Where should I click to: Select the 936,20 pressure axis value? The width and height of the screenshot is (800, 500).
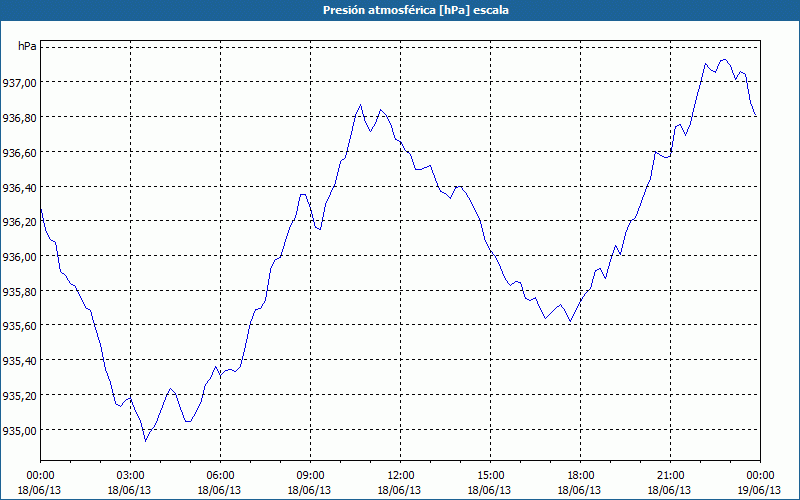coord(19,221)
